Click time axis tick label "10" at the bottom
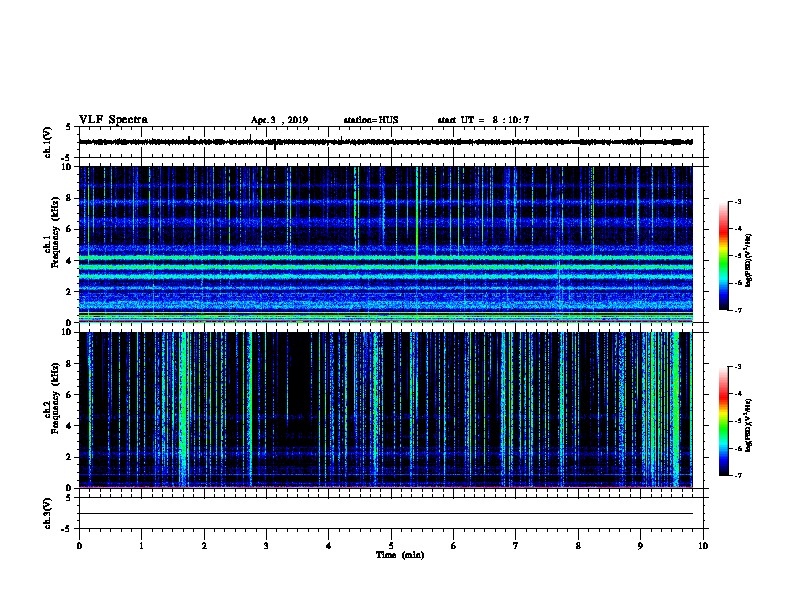This screenshot has height=612, width=792. click(703, 546)
